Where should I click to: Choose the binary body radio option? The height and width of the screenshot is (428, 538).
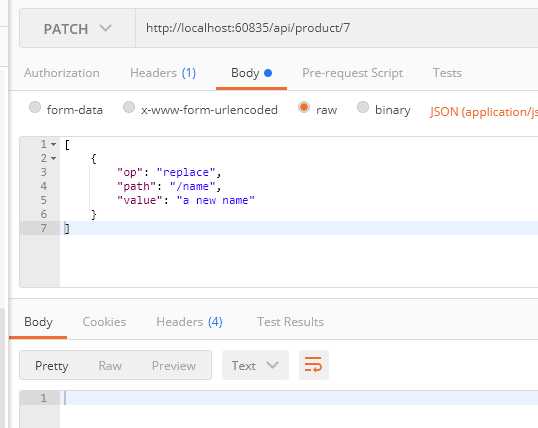tap(363, 107)
